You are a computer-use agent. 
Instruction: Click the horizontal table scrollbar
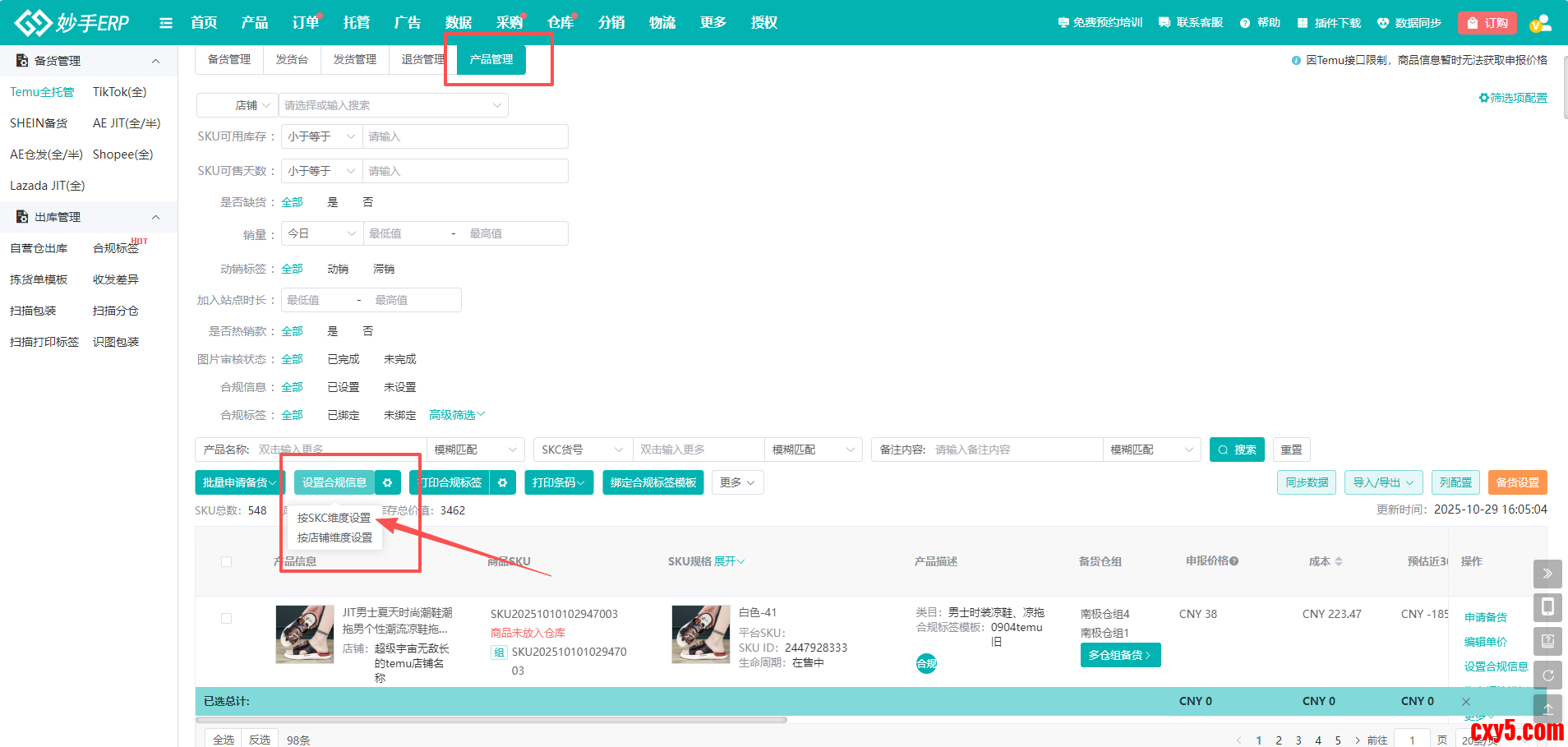coord(493,720)
